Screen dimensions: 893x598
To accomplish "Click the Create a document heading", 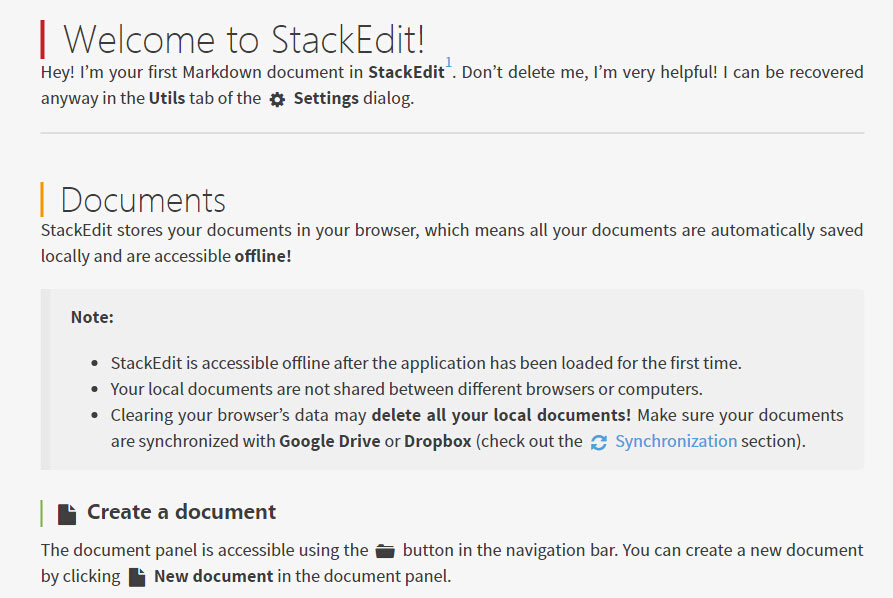I will point(181,512).
